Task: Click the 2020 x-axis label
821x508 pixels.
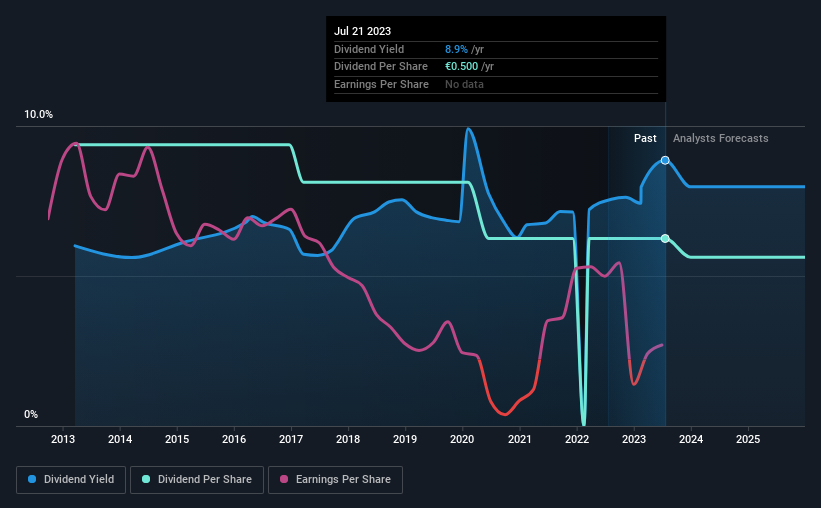Action: pyautogui.click(x=462, y=439)
